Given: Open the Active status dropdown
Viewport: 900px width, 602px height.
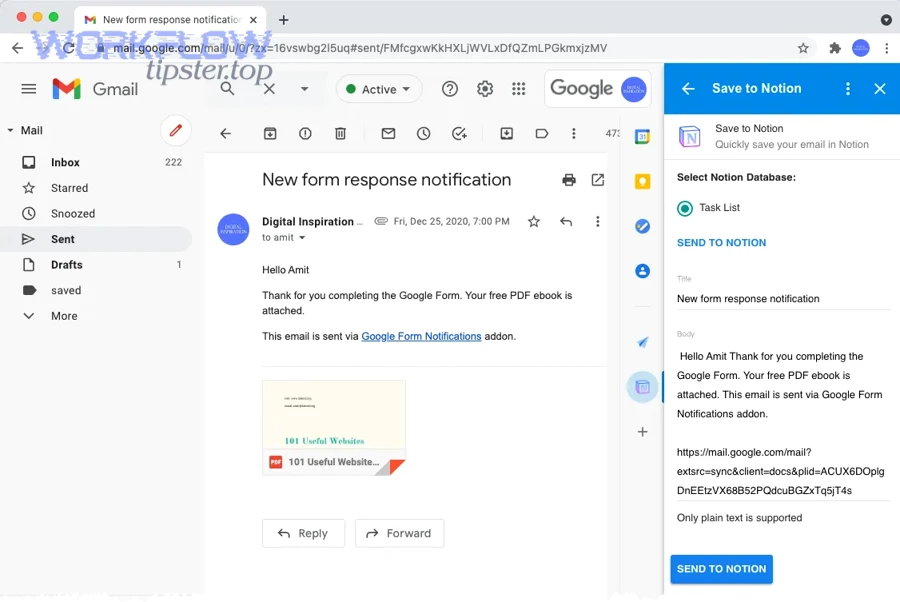Looking at the screenshot, I should point(378,89).
